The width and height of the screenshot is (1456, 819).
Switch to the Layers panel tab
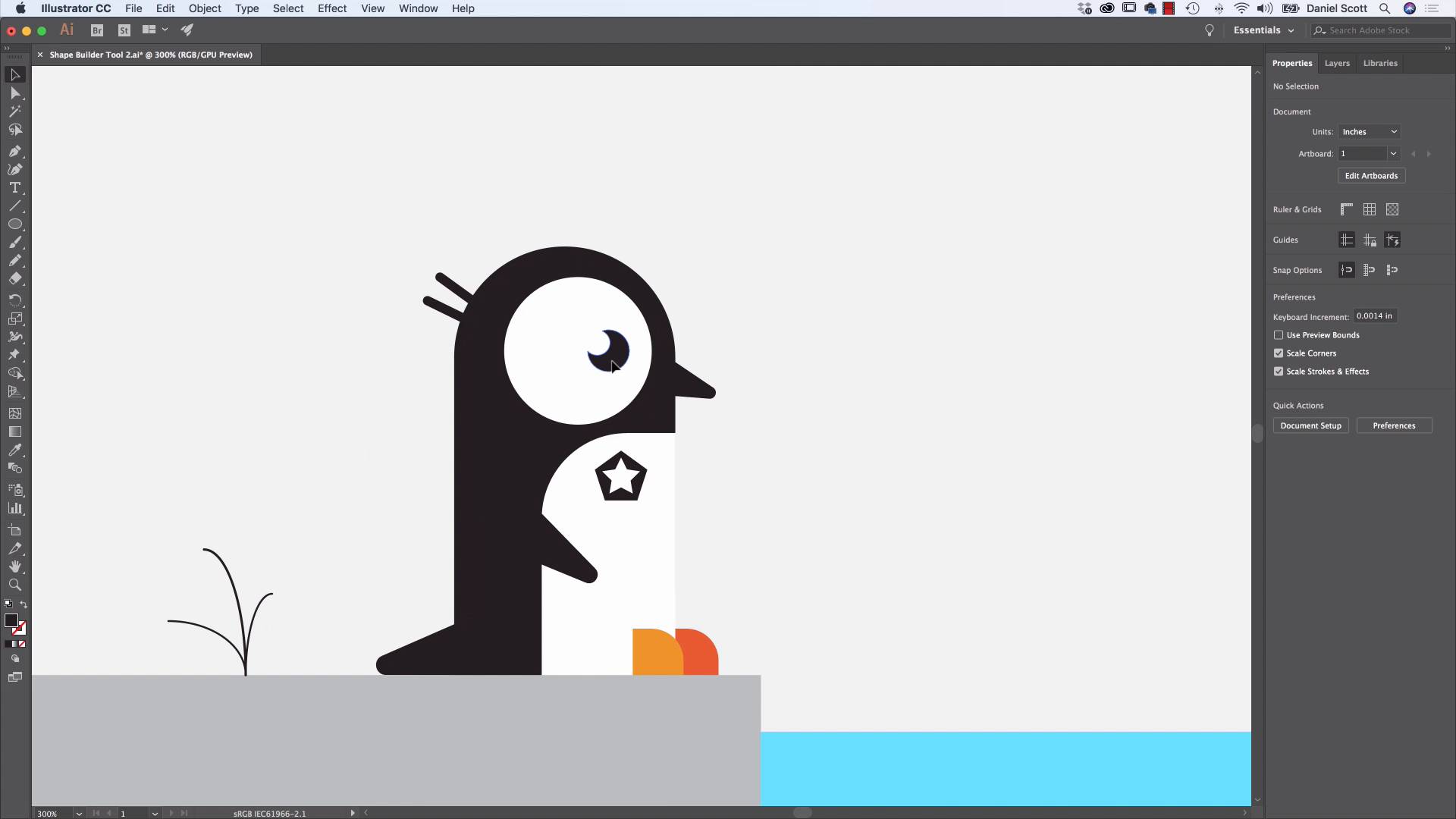point(1337,62)
